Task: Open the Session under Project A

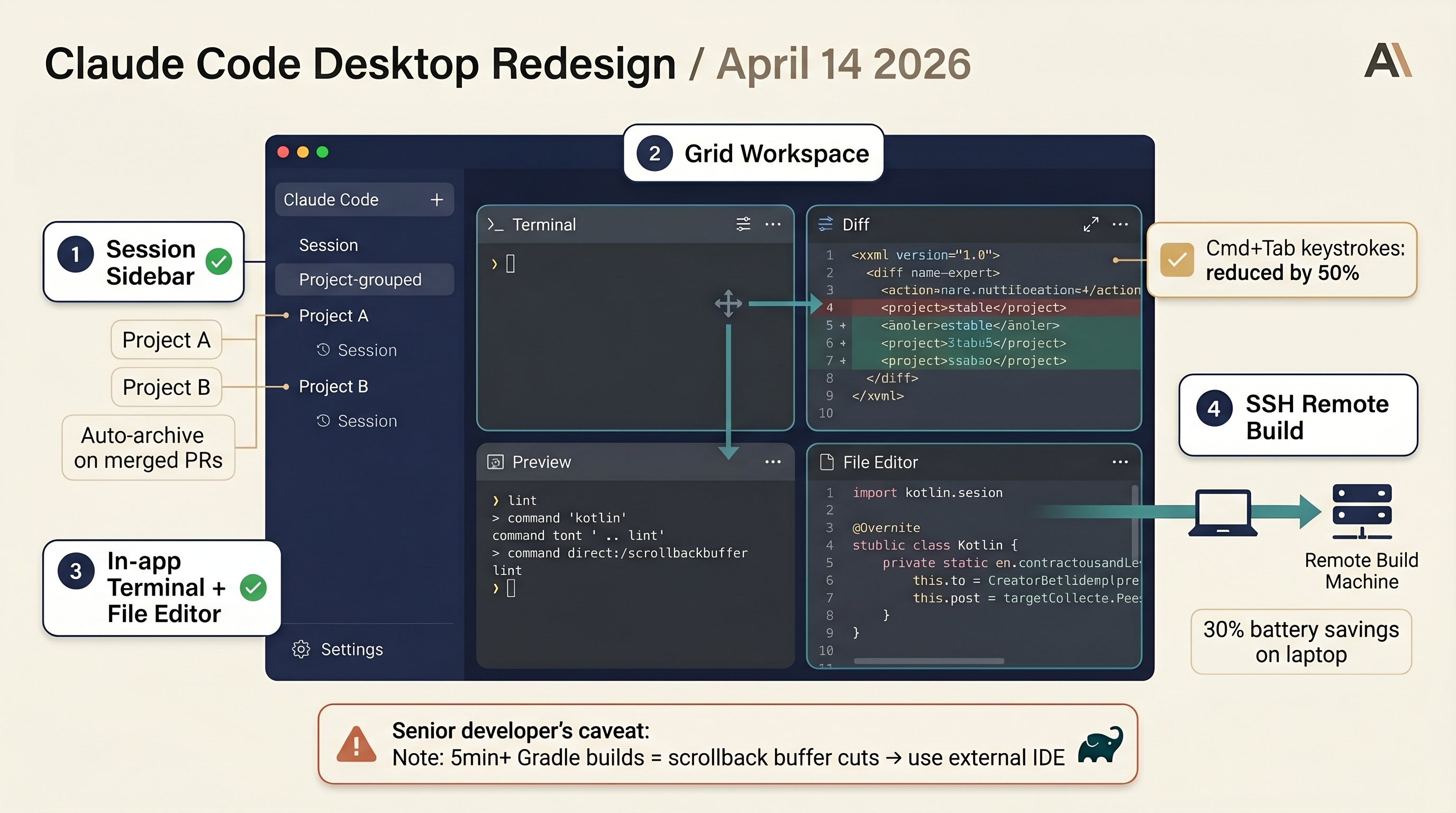Action: click(x=367, y=350)
